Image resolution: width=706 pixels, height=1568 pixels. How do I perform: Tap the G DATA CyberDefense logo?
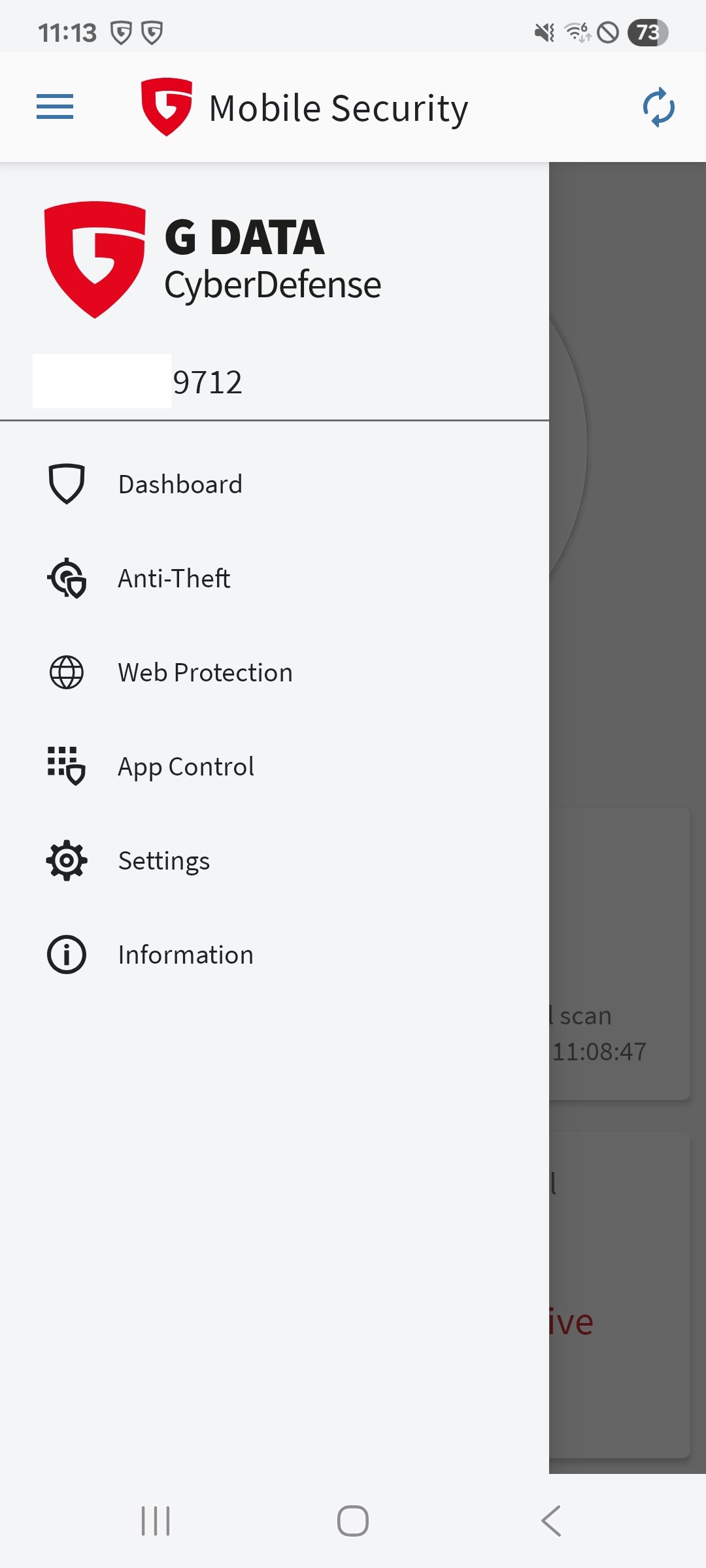coord(213,260)
